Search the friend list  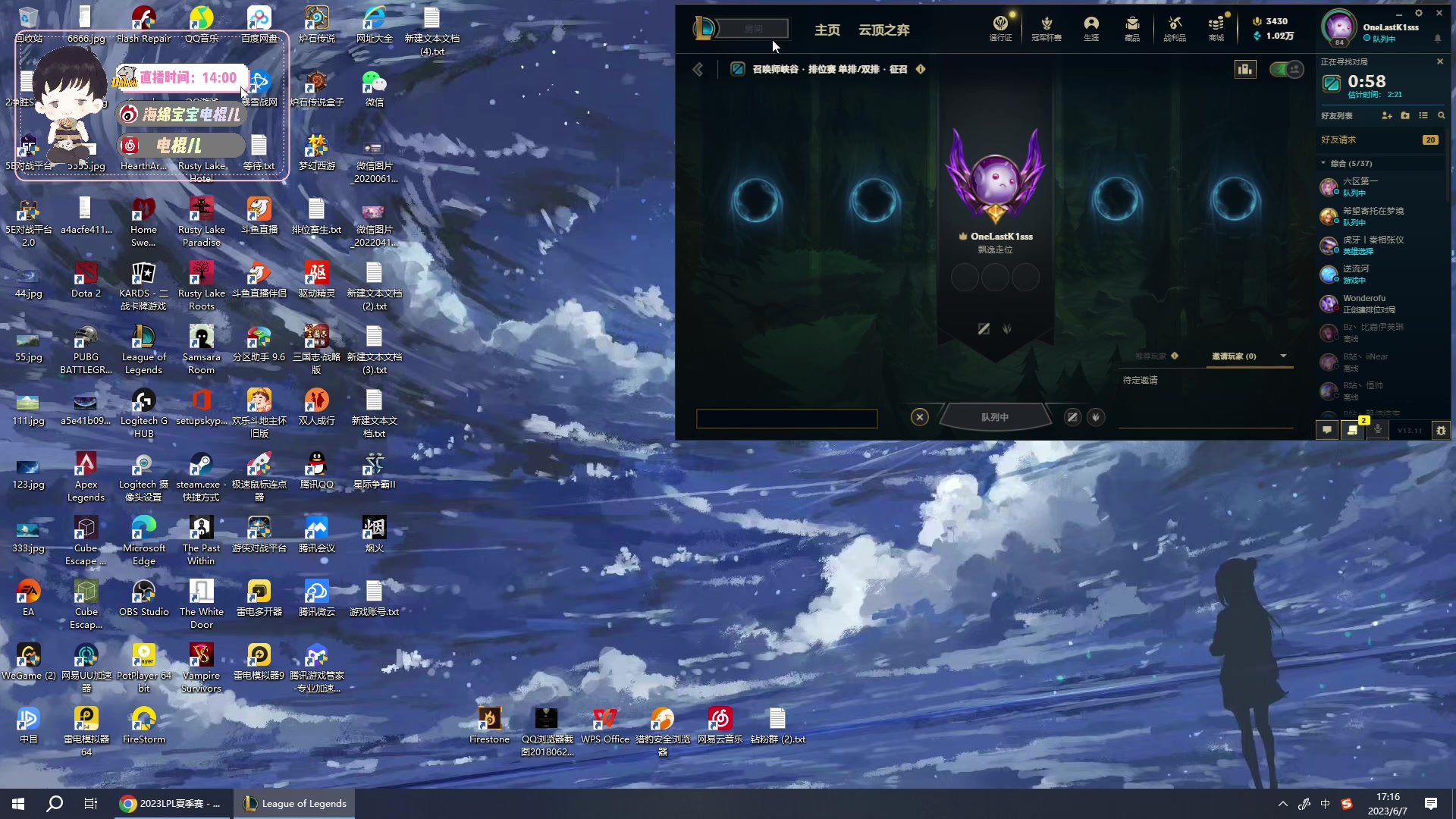pyautogui.click(x=1442, y=115)
